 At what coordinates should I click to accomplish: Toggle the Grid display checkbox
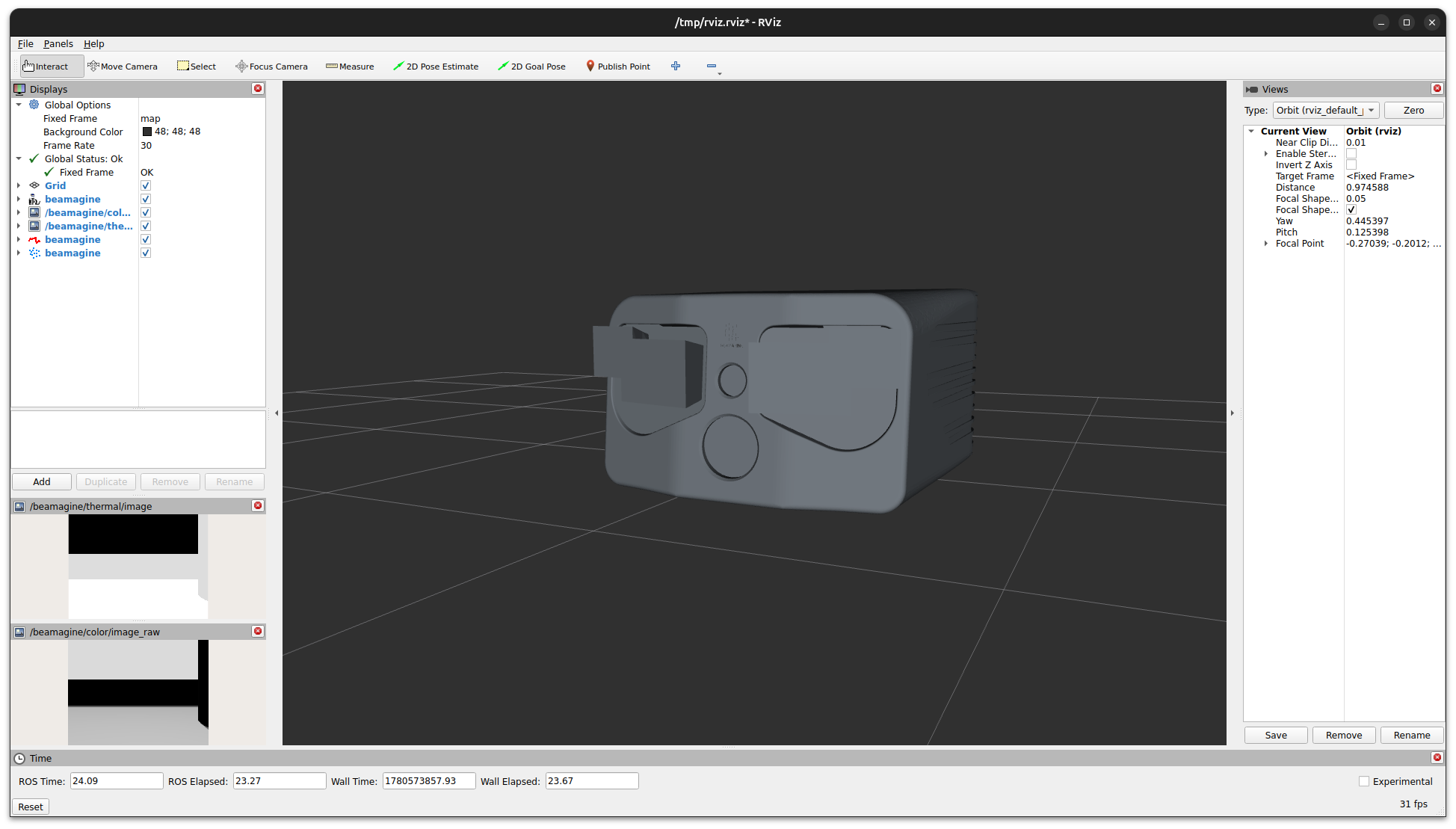pos(146,185)
